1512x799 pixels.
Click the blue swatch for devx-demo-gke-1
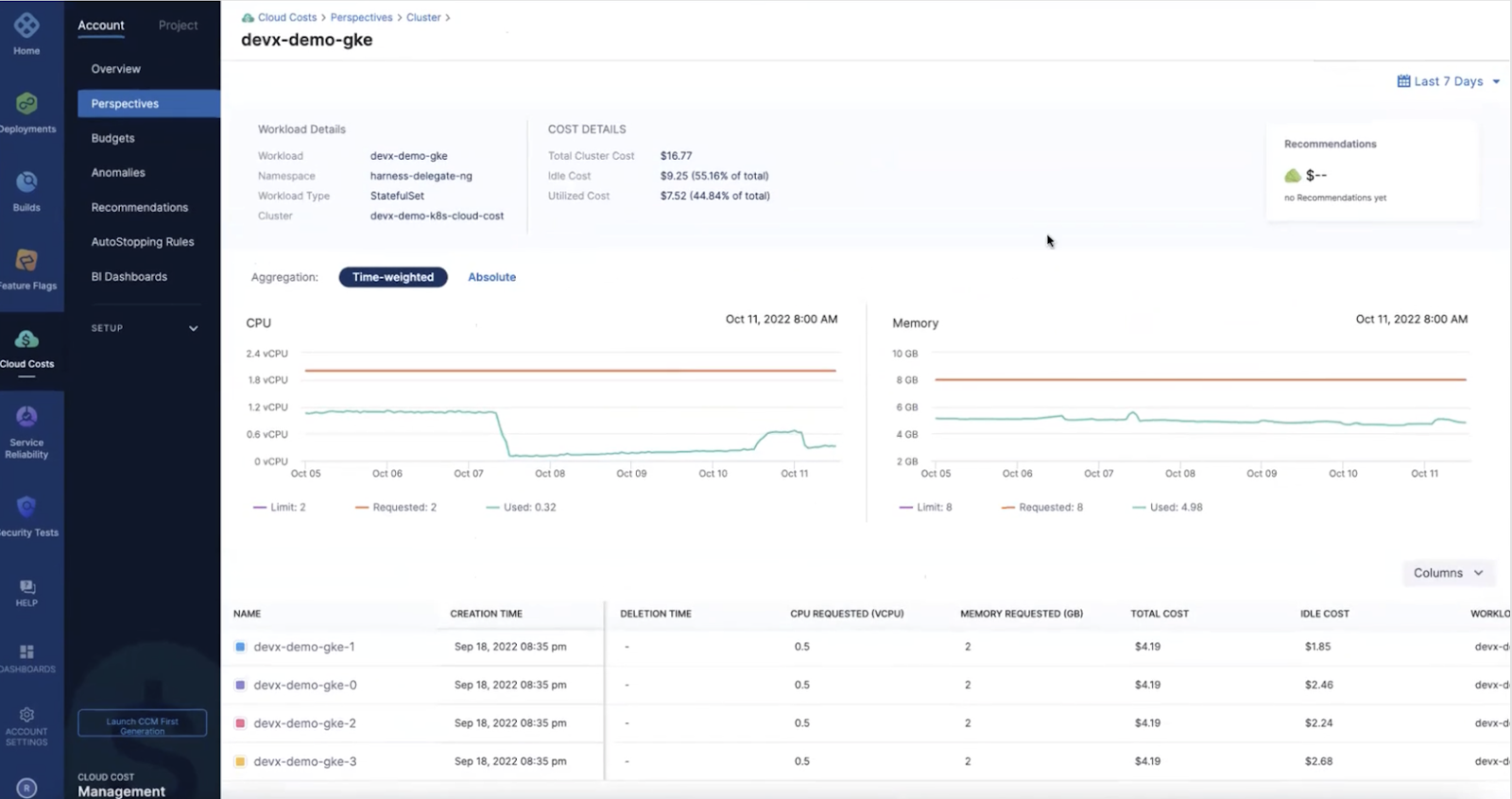(x=240, y=647)
